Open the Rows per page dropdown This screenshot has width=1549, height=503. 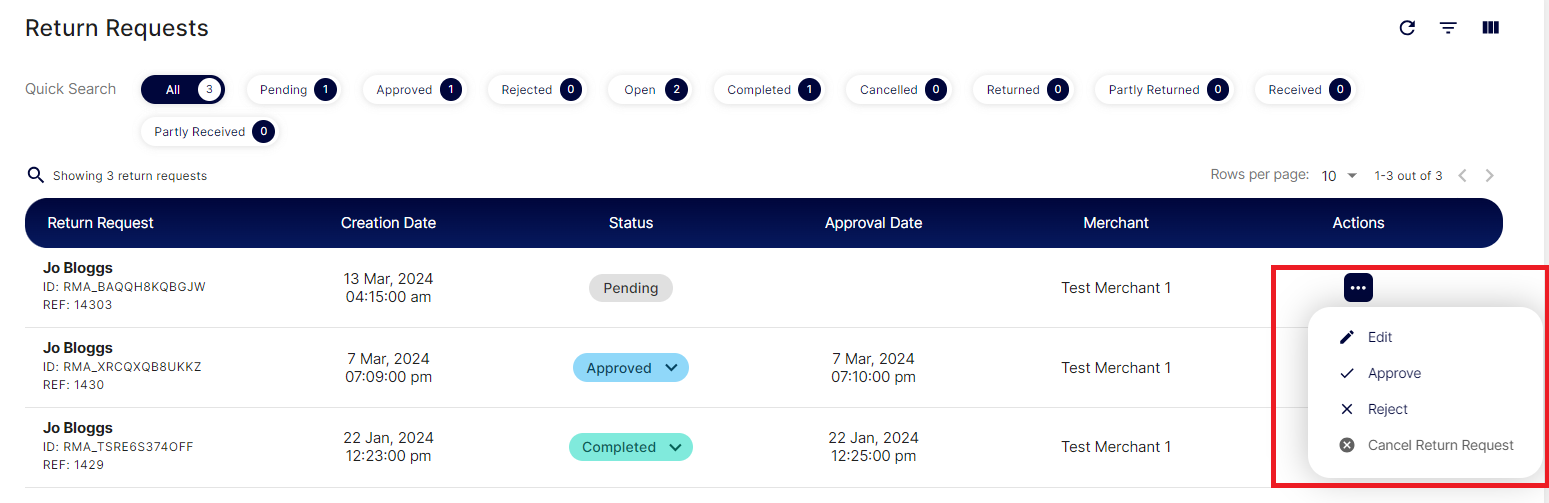[1339, 176]
